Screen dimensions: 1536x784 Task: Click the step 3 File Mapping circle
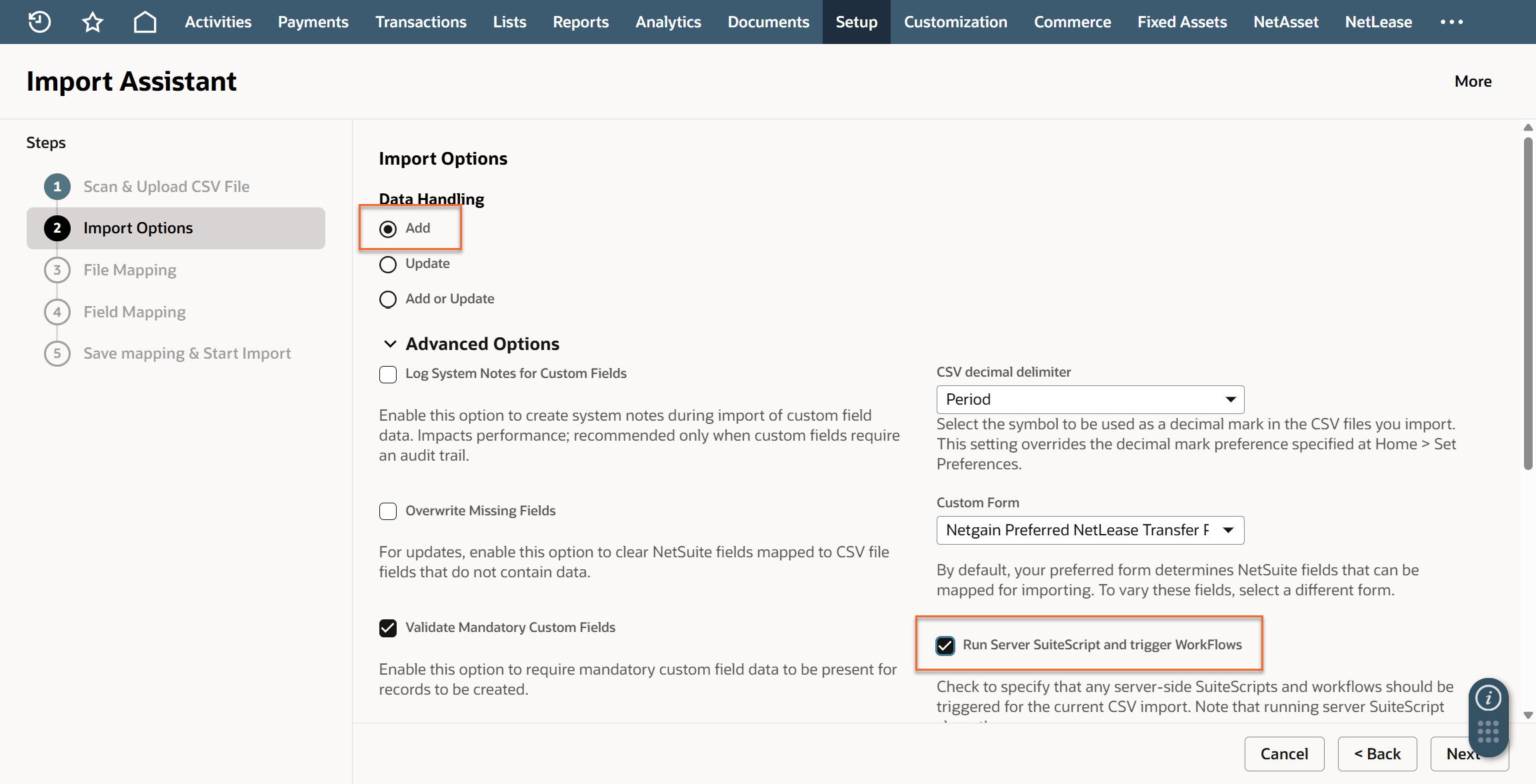pos(57,270)
